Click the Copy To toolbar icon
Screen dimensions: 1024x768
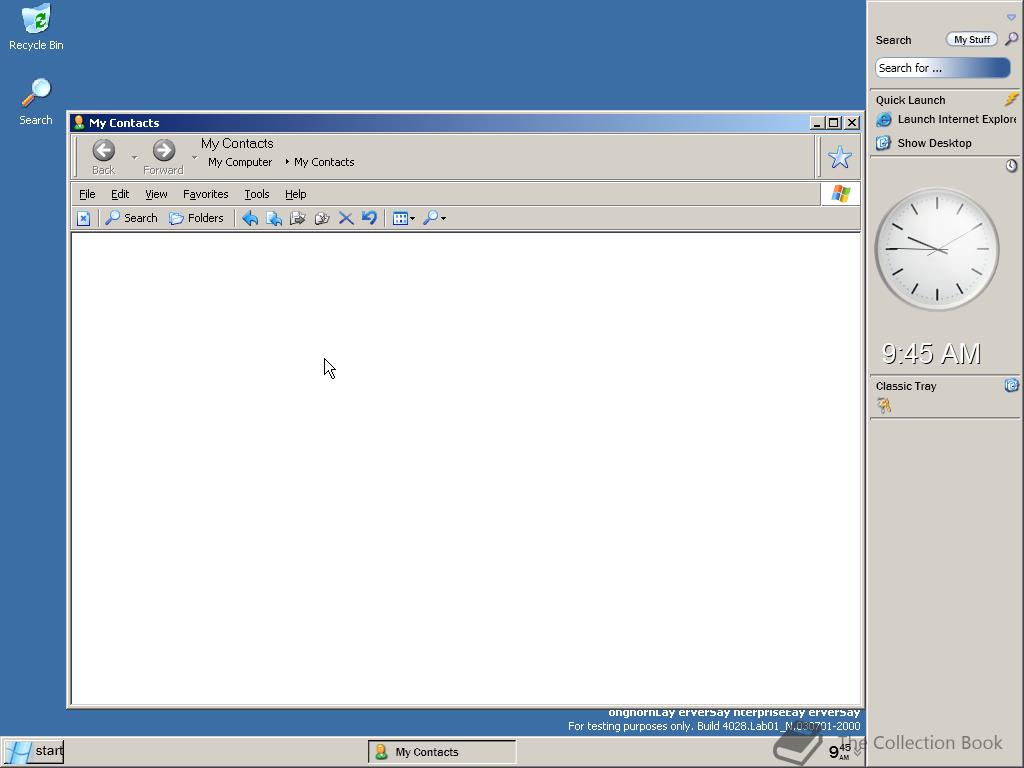tap(298, 218)
